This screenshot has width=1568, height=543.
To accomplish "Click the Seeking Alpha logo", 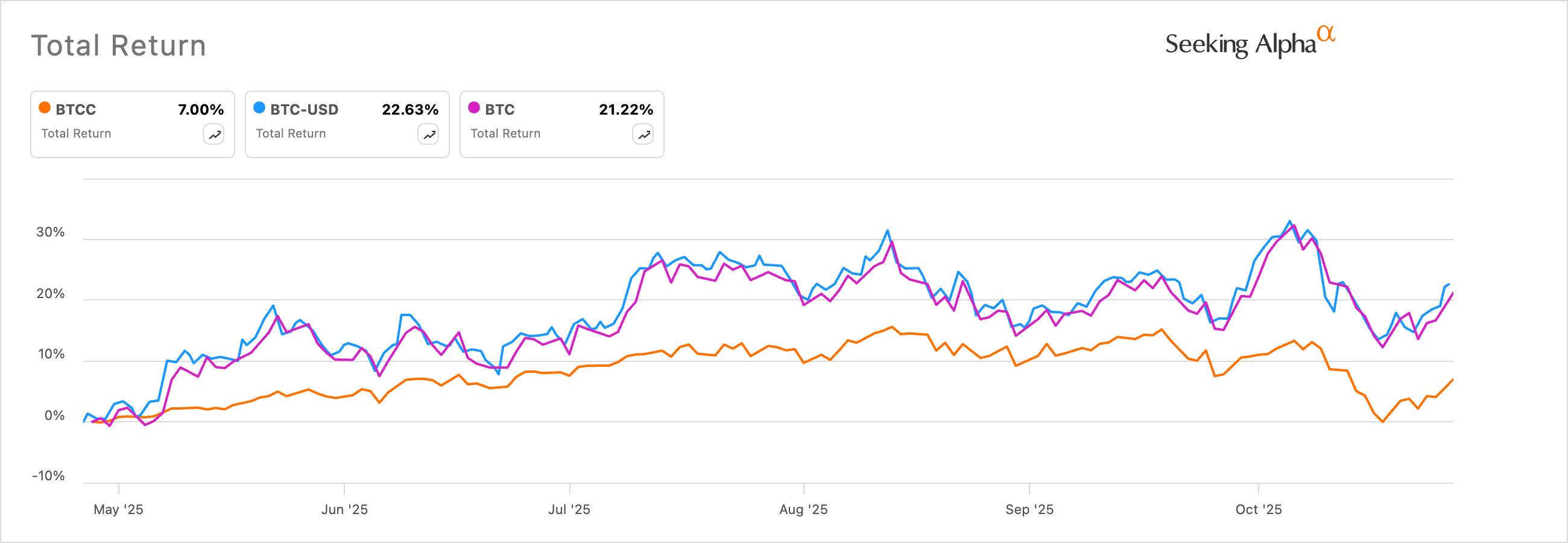I will tap(1241, 45).
